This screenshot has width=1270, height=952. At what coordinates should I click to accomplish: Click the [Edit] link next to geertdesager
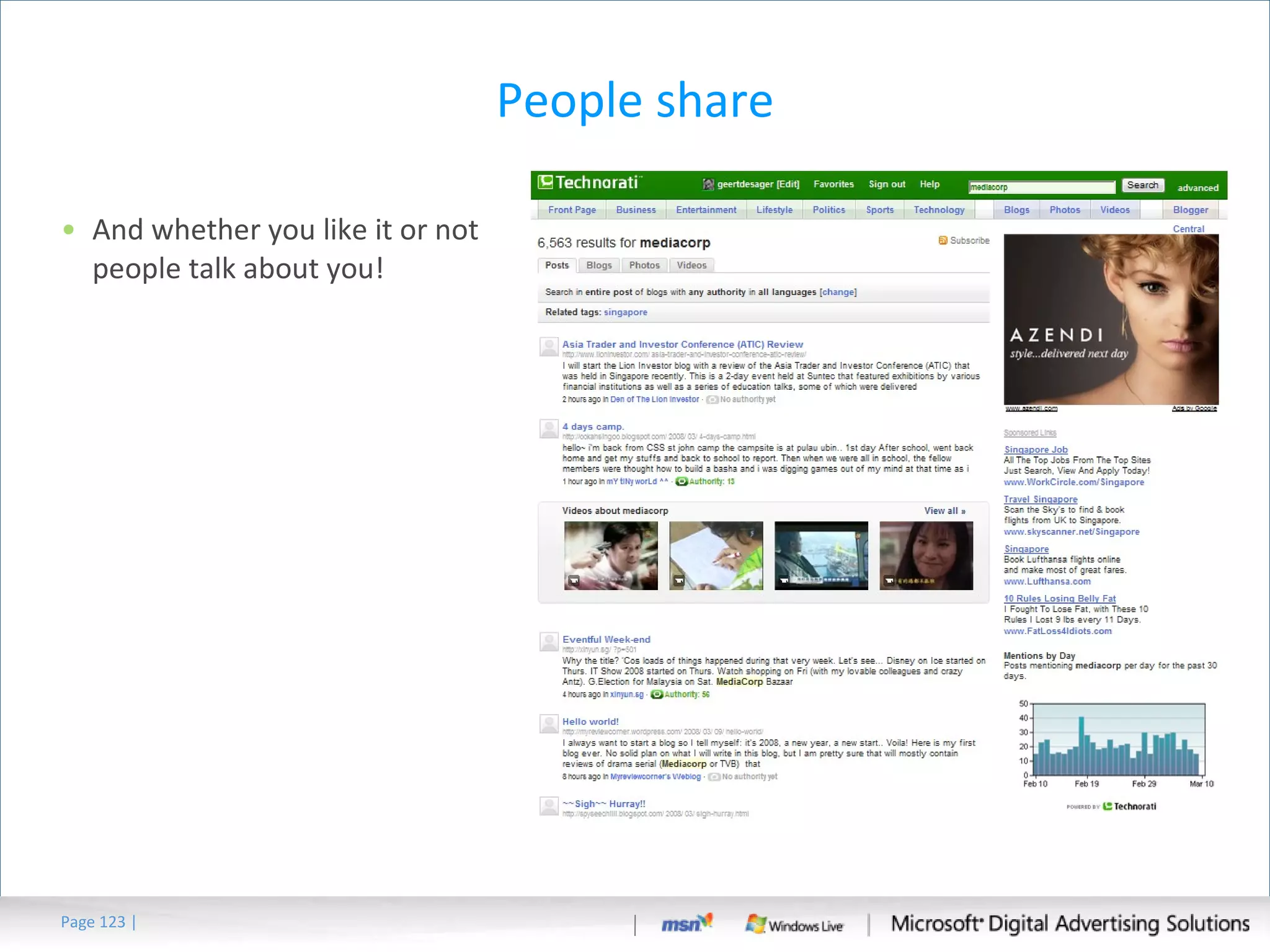point(788,184)
